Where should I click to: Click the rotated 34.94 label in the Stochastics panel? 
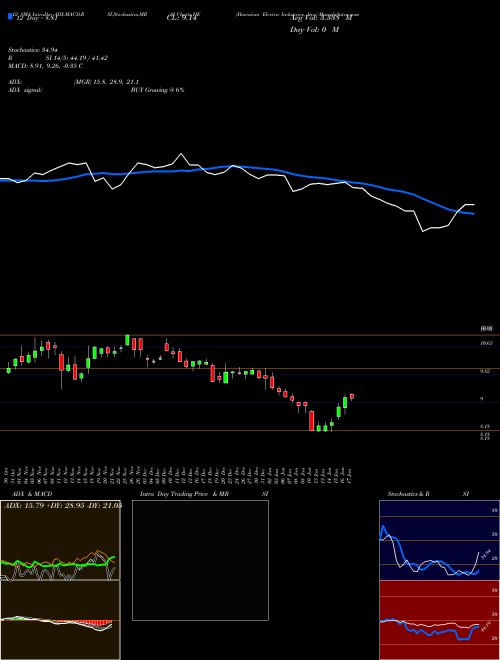486,555
